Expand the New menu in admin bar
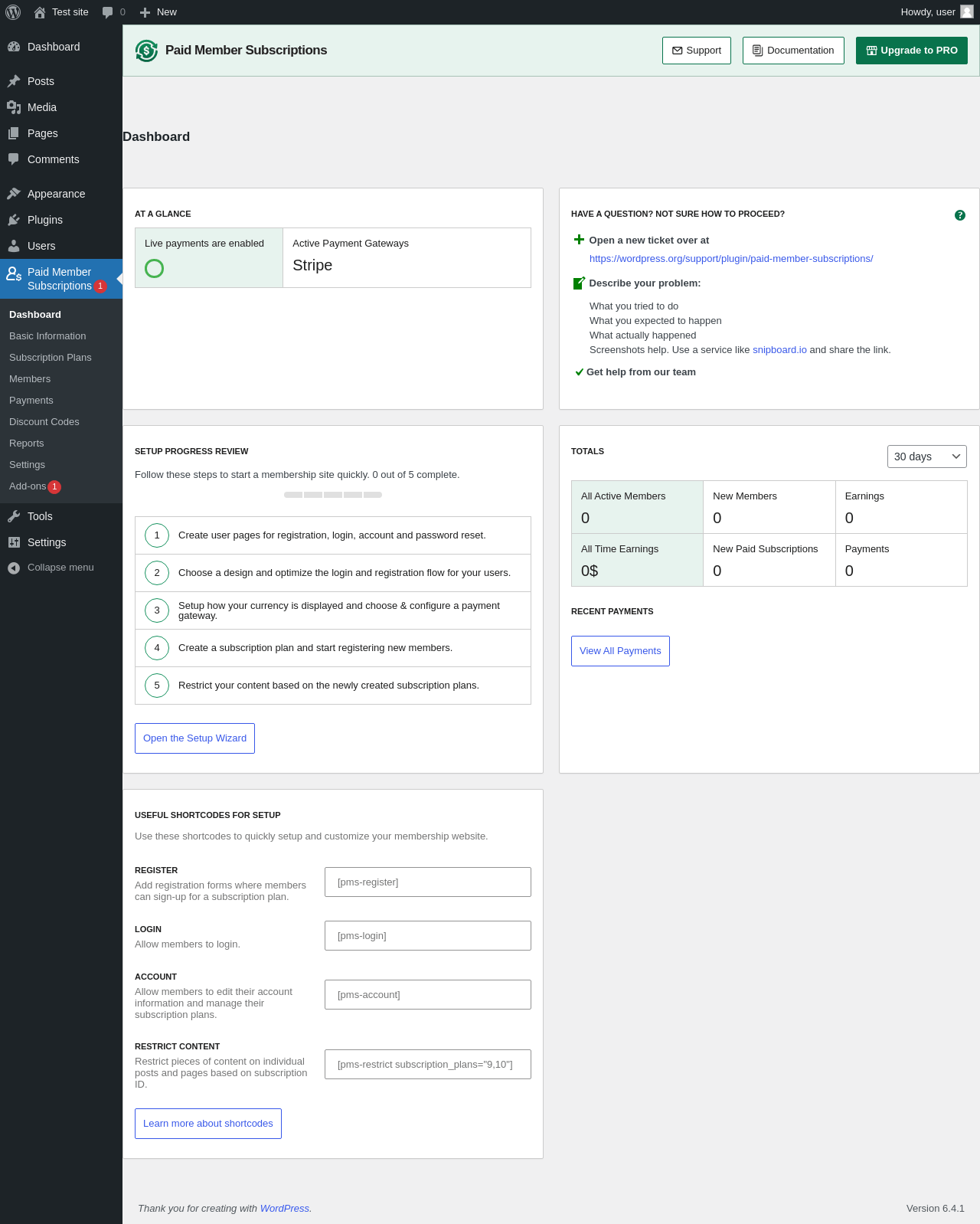 tap(158, 12)
